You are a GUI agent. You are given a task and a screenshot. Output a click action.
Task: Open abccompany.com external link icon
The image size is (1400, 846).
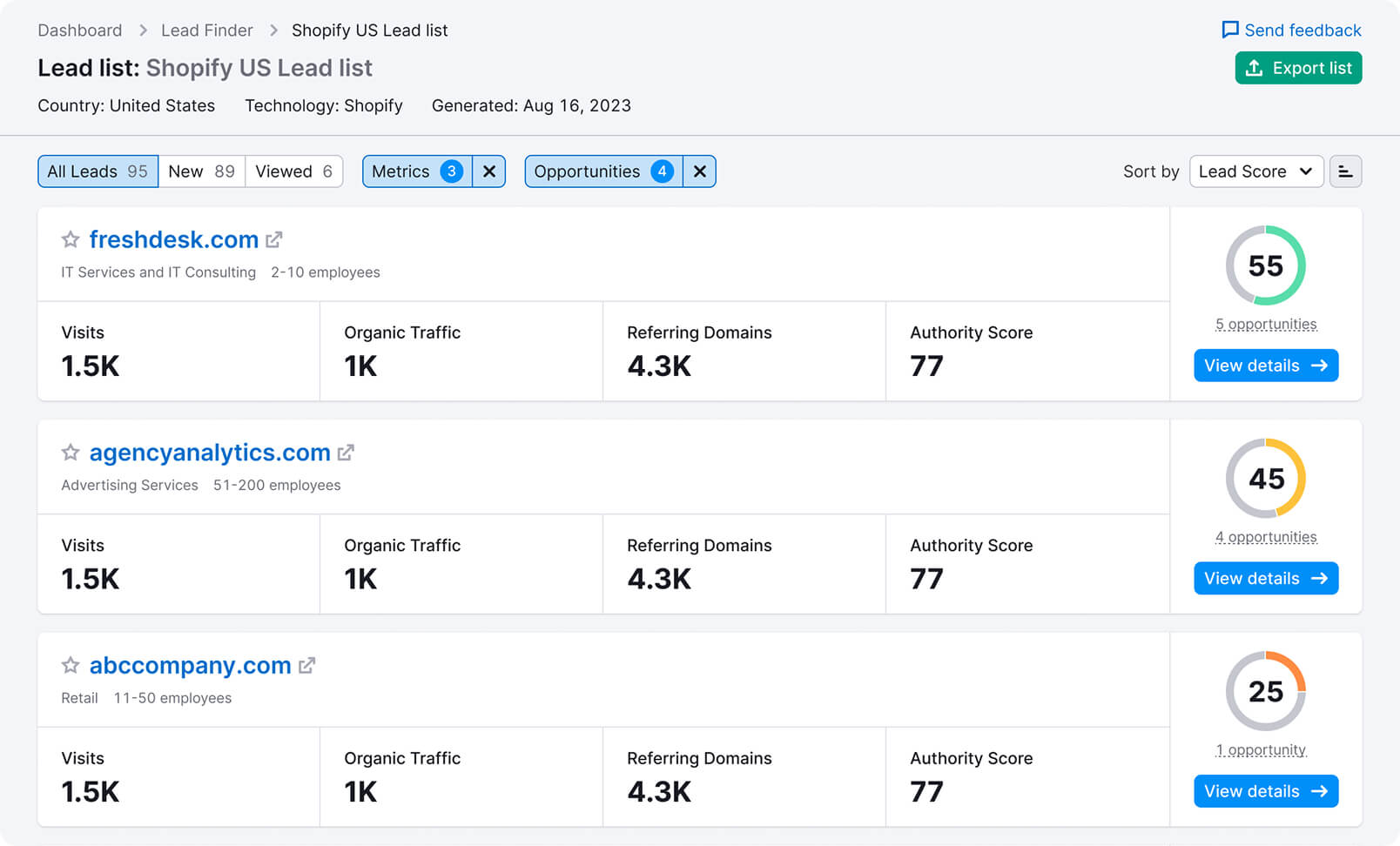306,666
